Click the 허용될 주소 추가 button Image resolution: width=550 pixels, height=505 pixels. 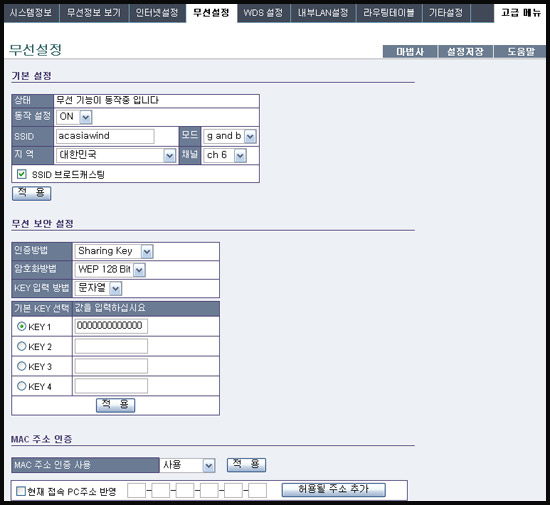334,490
